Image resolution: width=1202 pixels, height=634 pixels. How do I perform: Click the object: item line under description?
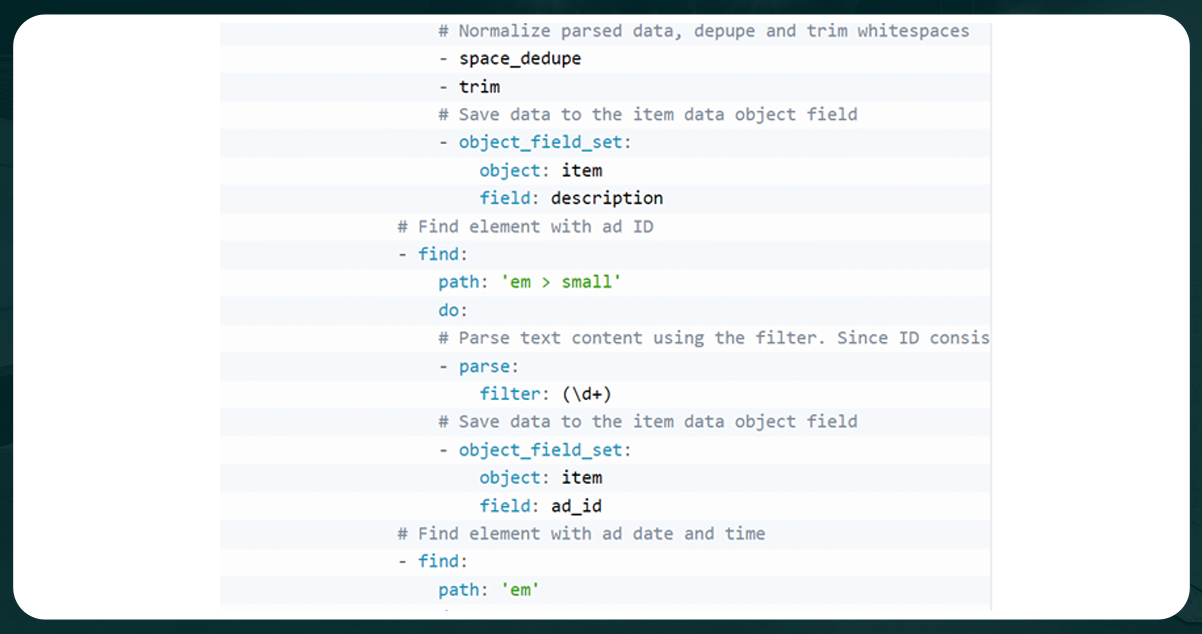click(541, 170)
